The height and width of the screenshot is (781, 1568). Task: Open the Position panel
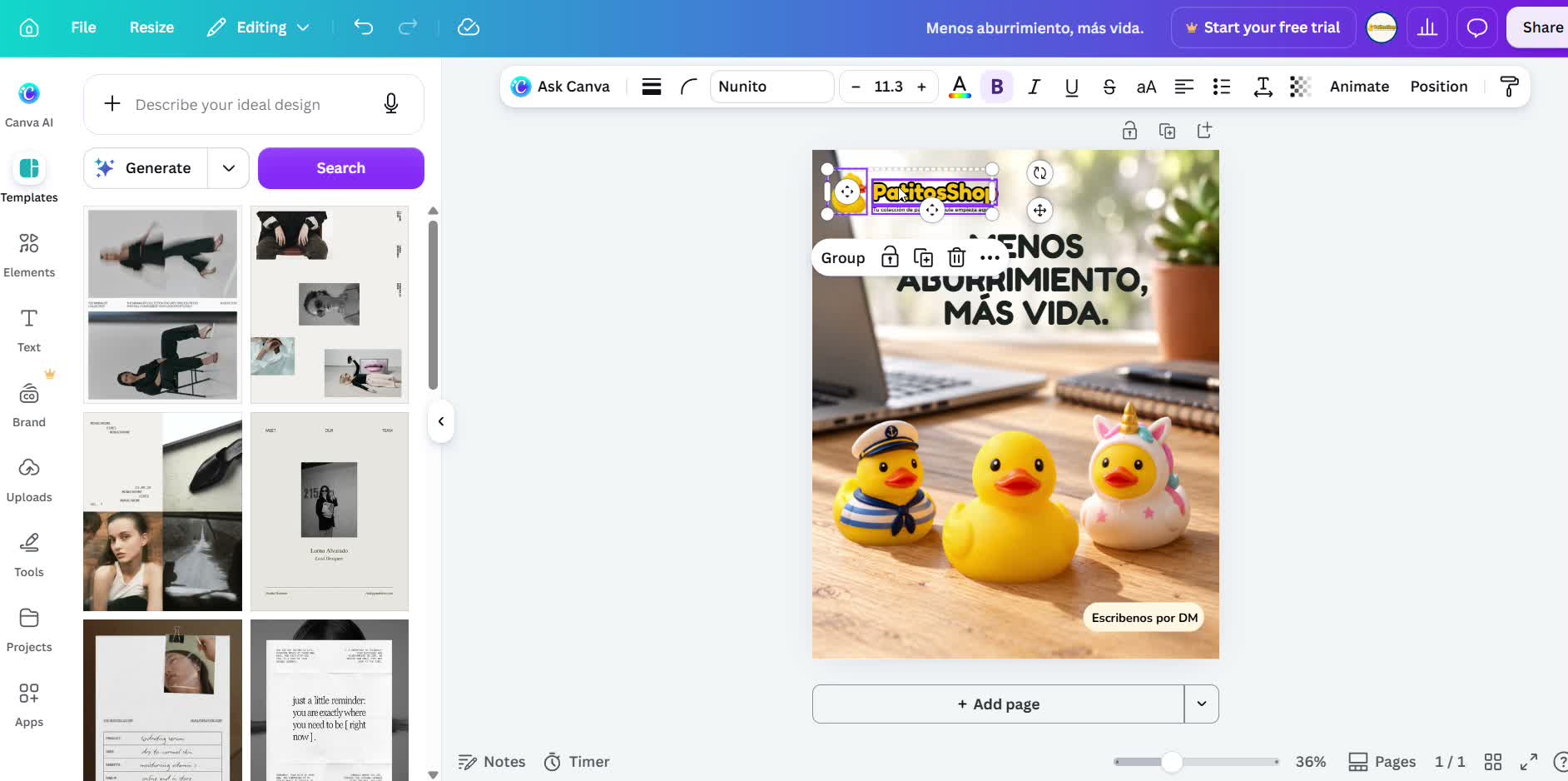coord(1439,87)
